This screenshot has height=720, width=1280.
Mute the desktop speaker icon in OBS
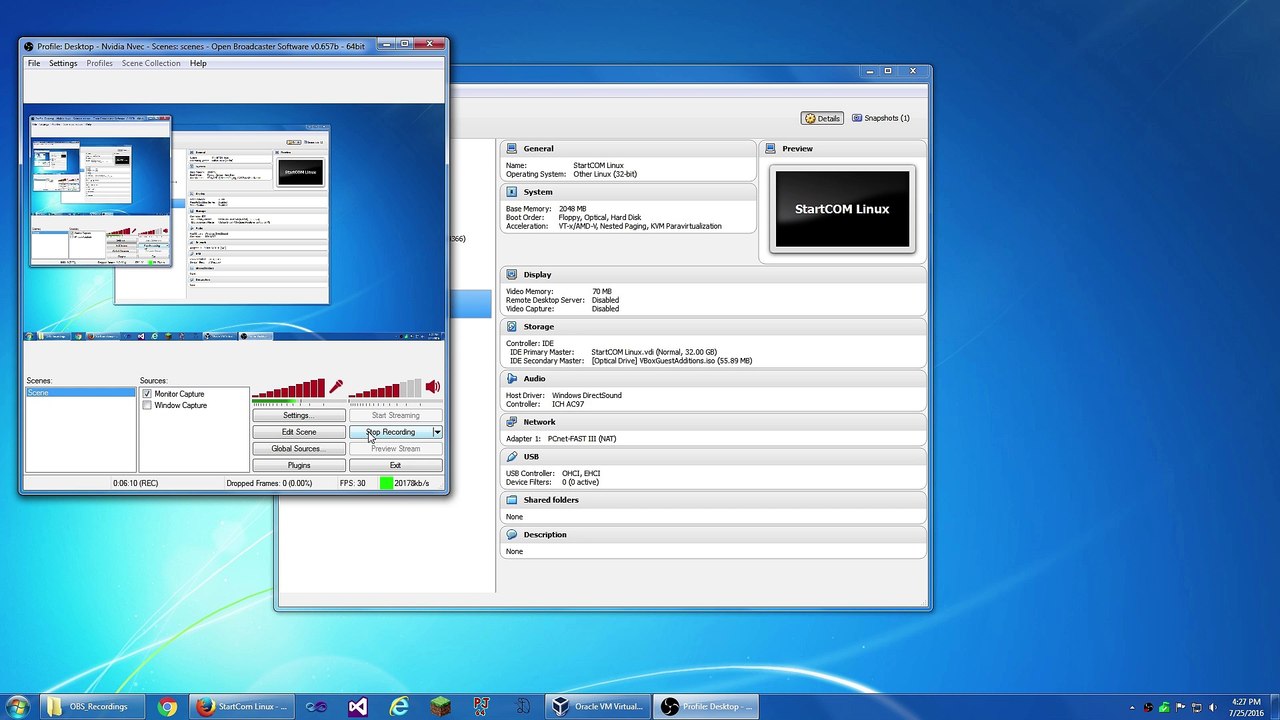[x=432, y=387]
